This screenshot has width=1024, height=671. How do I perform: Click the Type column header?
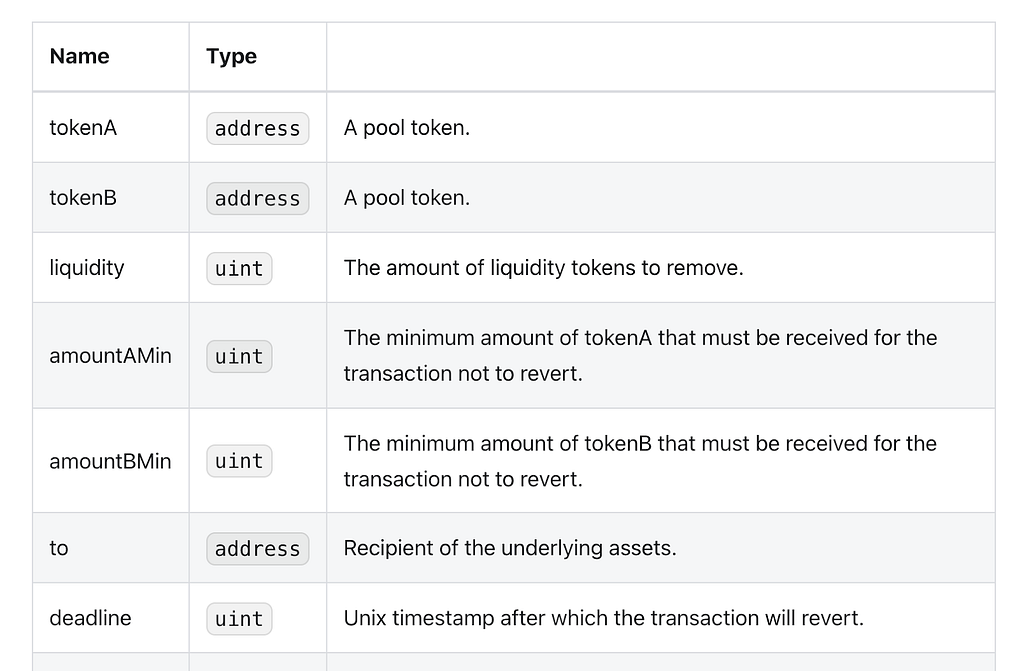coord(231,57)
